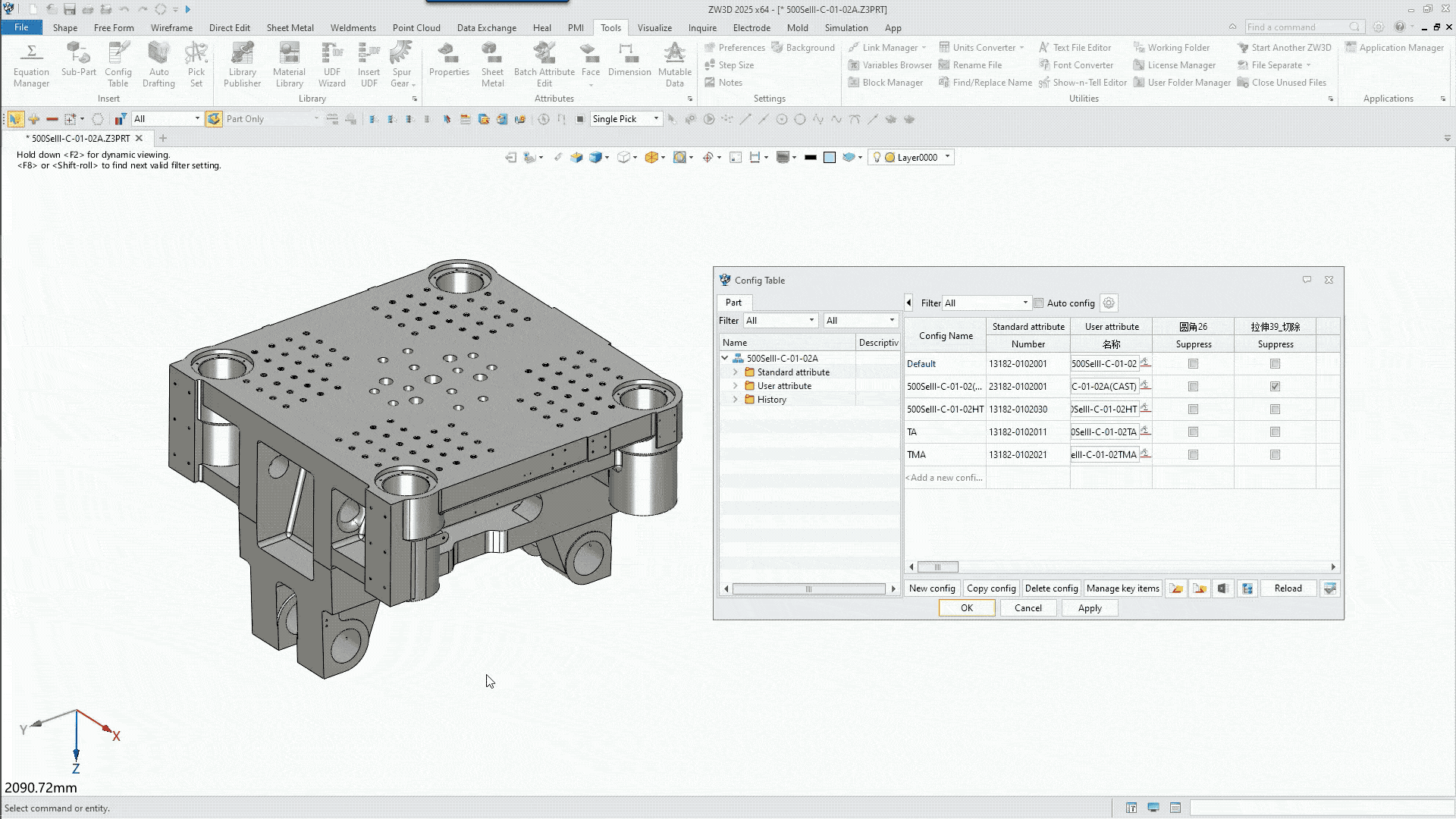The width and height of the screenshot is (1456, 819).
Task: Expand the User attribute tree node
Action: 736,385
